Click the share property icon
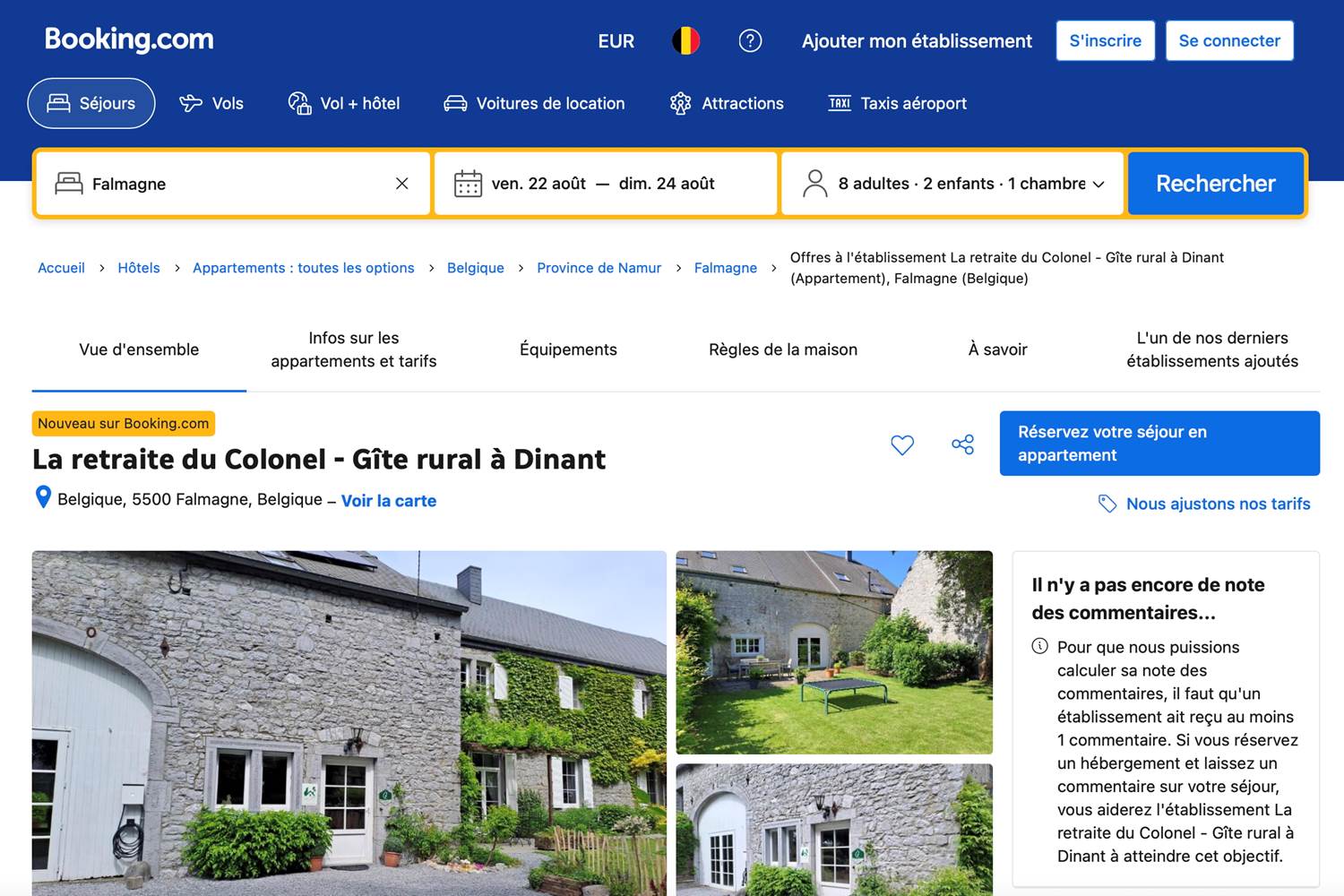This screenshot has height=896, width=1344. pos(962,444)
